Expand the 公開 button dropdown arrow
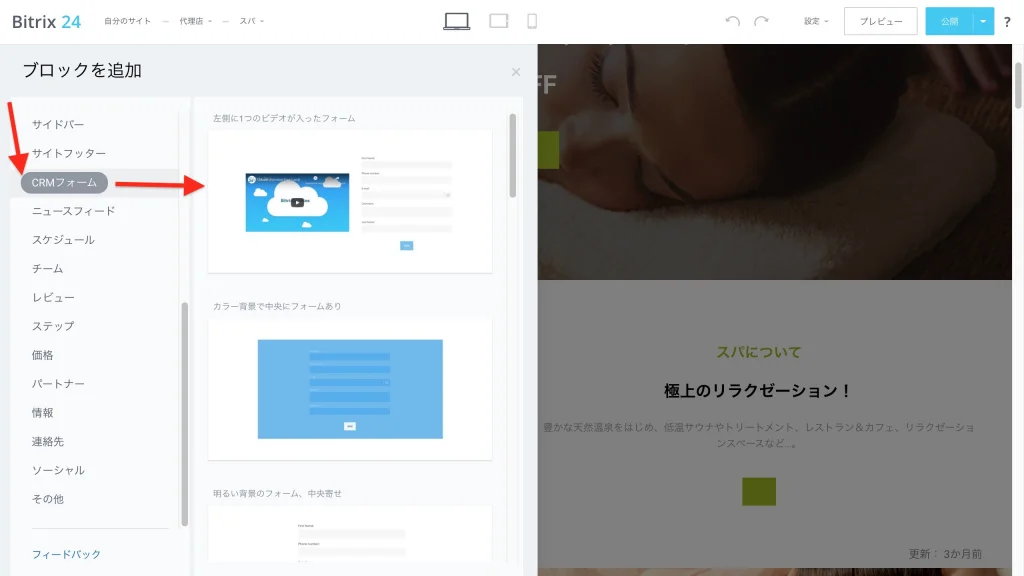Screen dimensions: 1024x576 click(x=984, y=21)
